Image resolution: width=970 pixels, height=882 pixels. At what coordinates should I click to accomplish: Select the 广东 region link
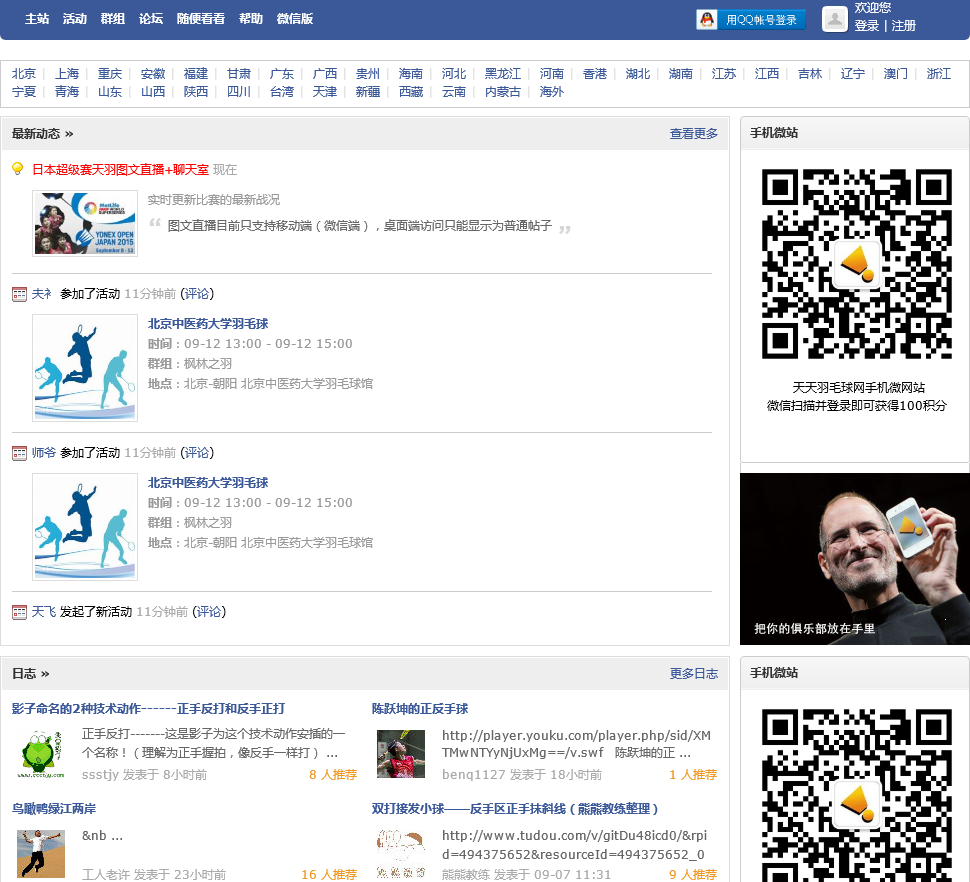[x=282, y=74]
